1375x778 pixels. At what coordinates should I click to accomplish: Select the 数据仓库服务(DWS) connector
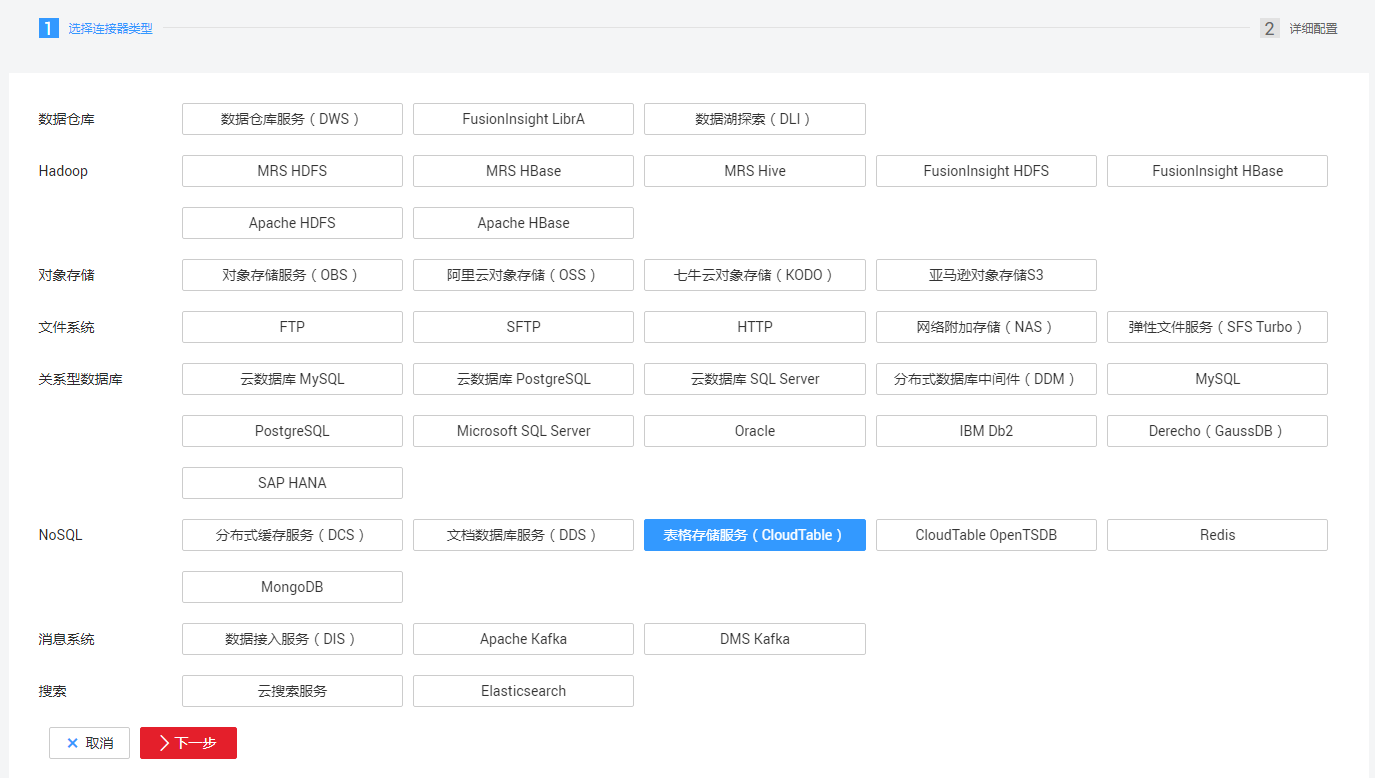[292, 119]
